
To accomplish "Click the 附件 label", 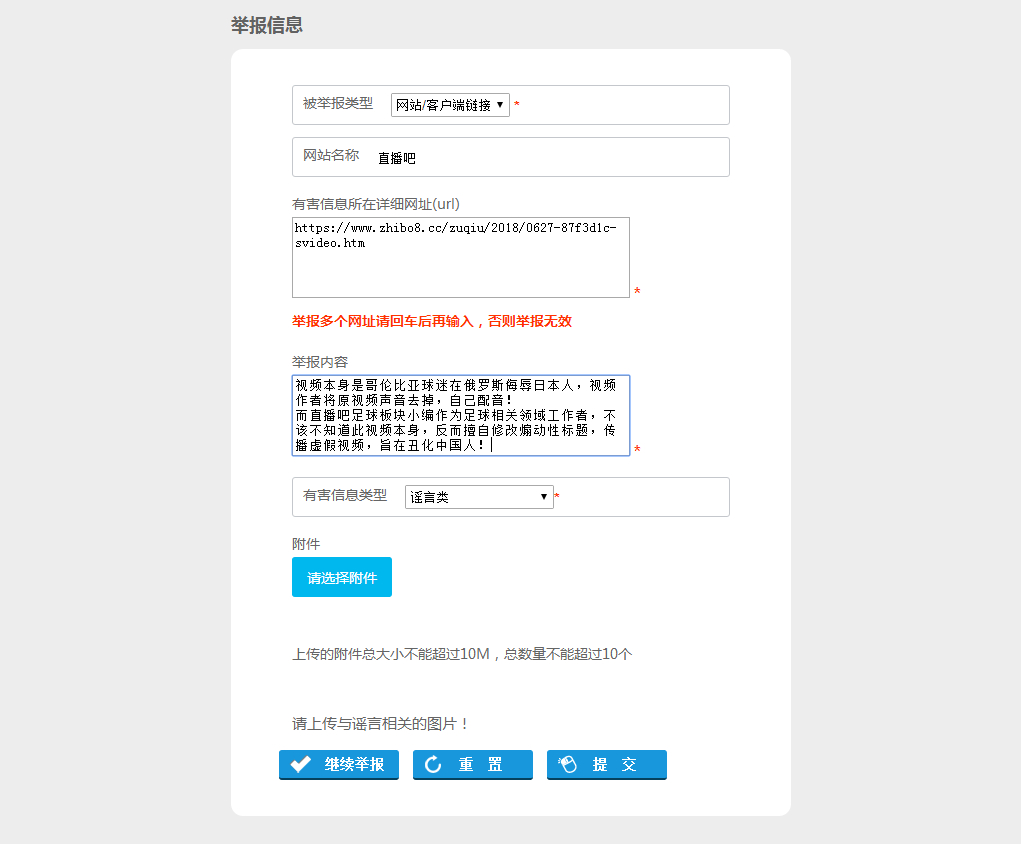I will tap(306, 544).
